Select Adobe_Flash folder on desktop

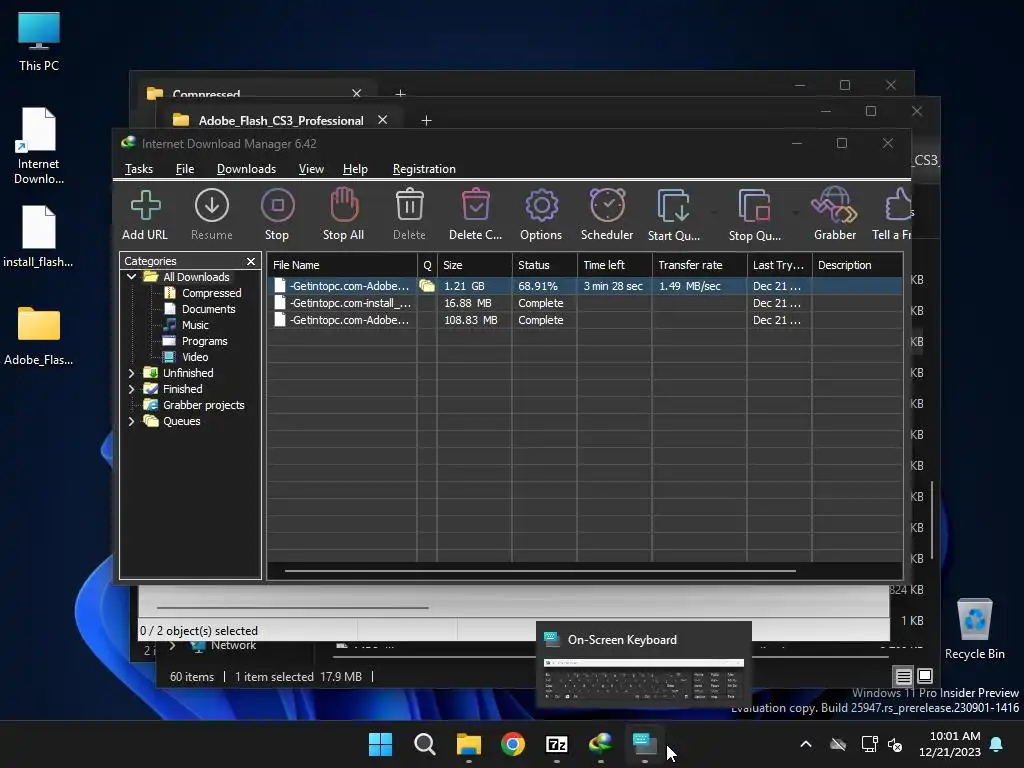(39, 336)
